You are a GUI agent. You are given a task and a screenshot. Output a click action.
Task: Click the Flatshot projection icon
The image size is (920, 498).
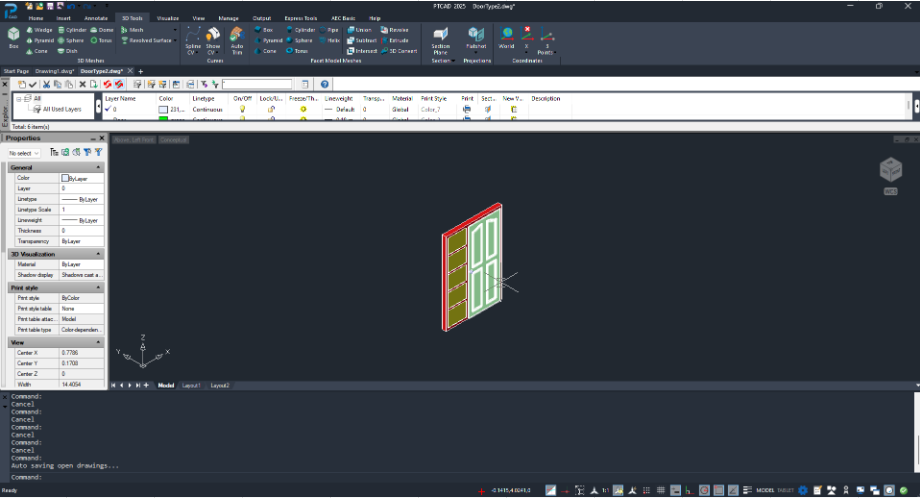coord(476,39)
